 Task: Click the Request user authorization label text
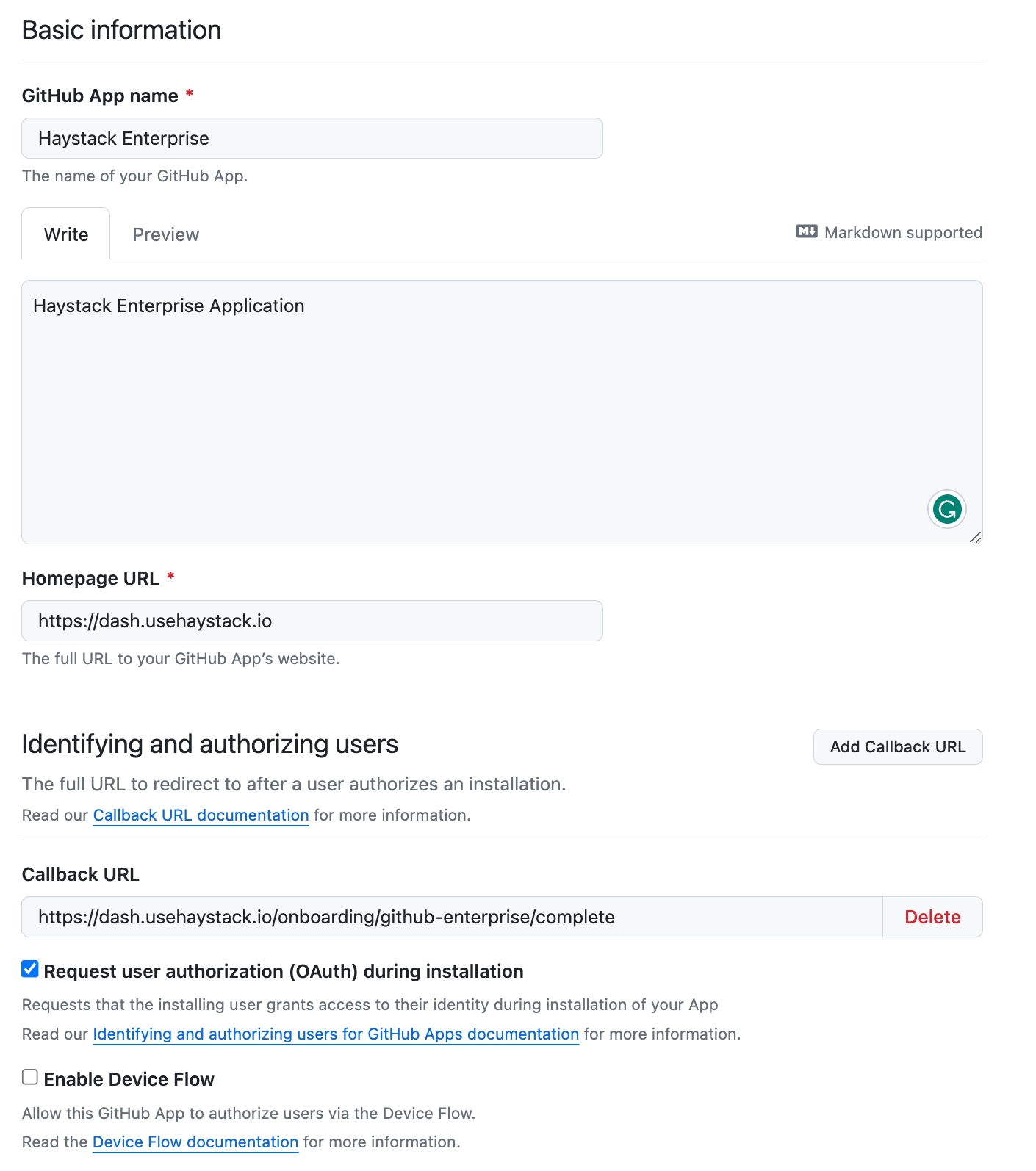[283, 971]
